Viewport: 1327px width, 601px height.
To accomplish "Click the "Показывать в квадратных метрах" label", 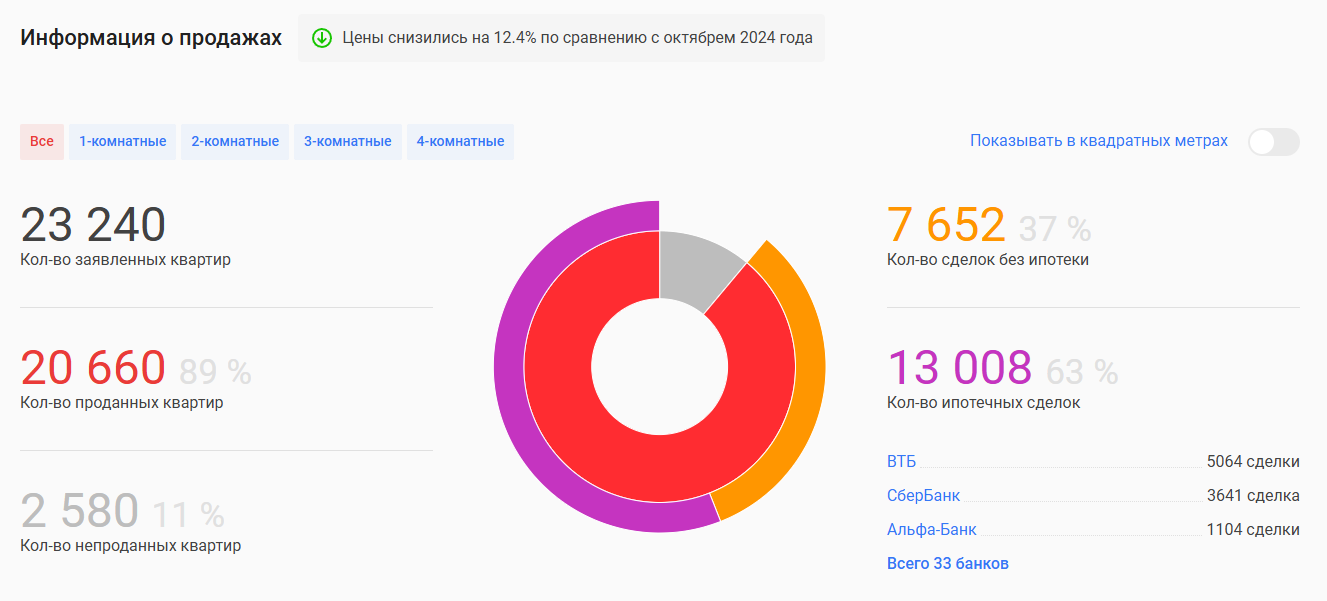I will [x=1099, y=141].
